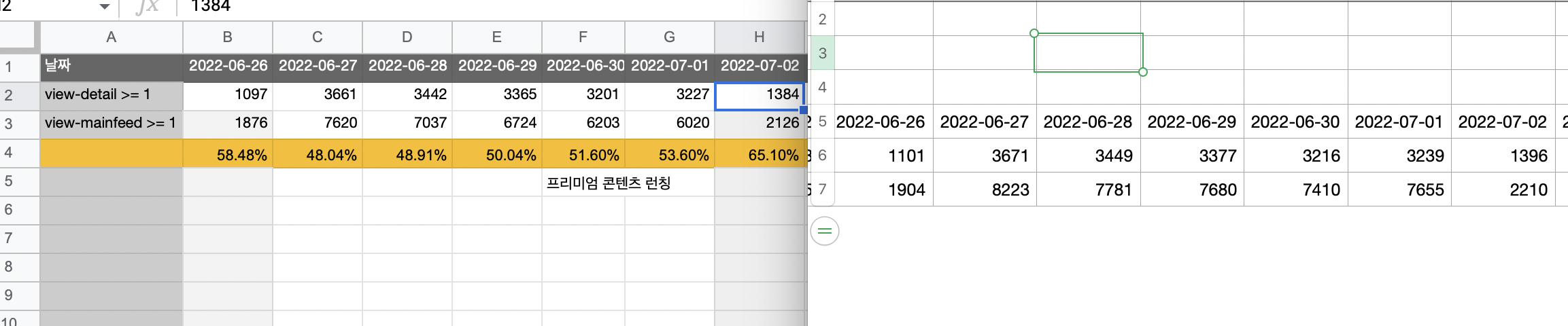This screenshot has height=326, width=1568.
Task: Click the select-all corner box
Action: (19, 37)
